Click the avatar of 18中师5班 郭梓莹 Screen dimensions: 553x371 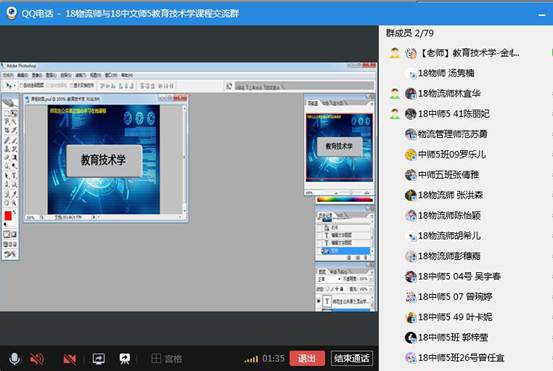411,337
